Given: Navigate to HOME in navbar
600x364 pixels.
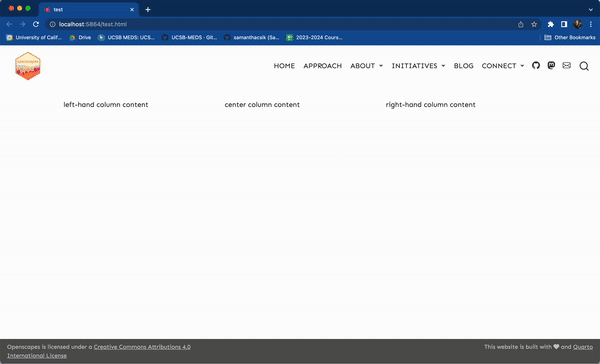Looking at the screenshot, I should 284,66.
